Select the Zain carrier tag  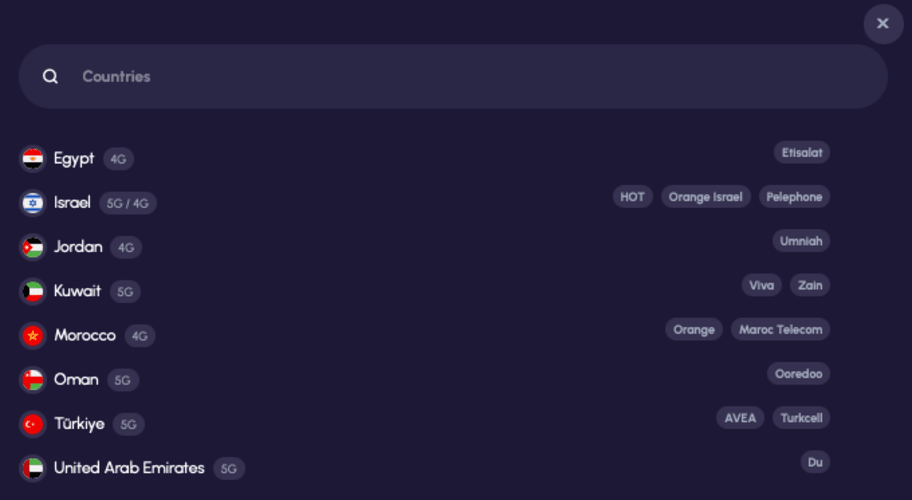coord(810,285)
